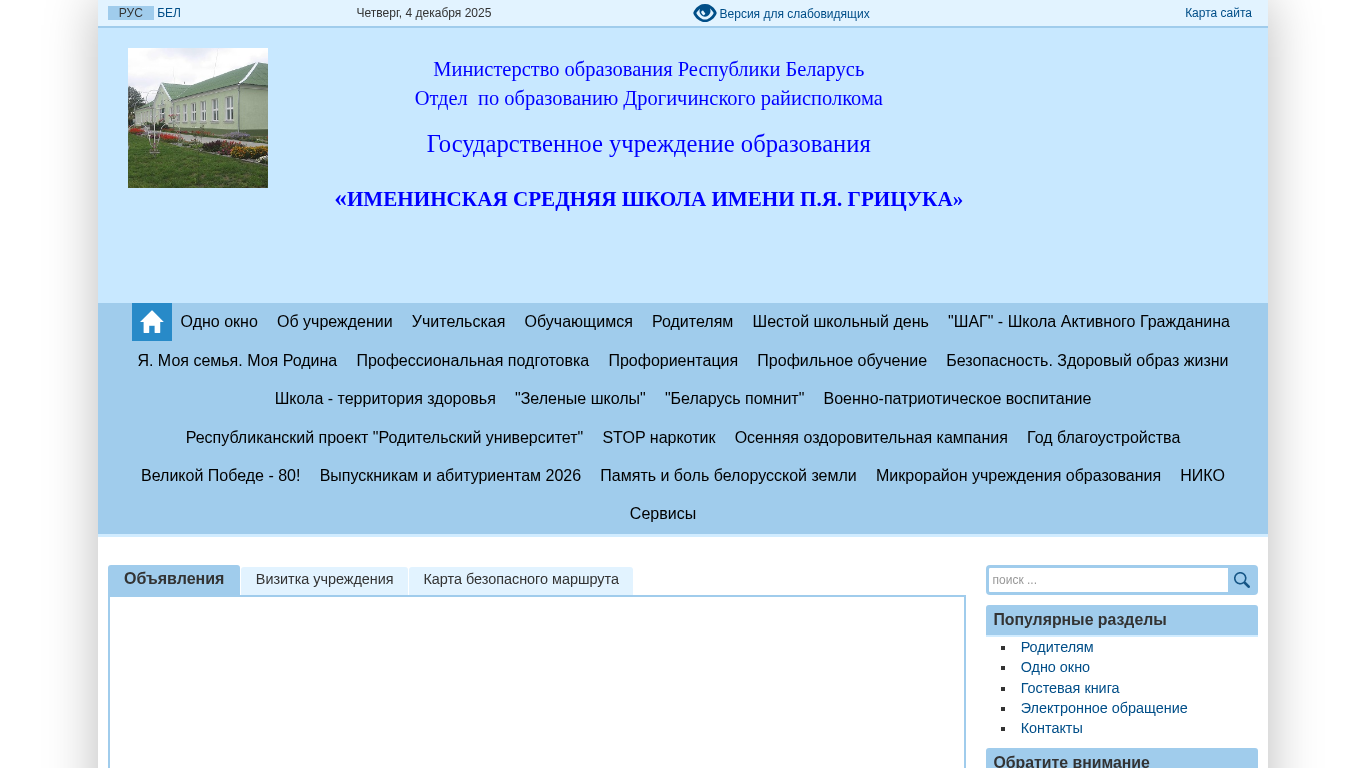Open the Сервисы menu
This screenshot has width=1366, height=768.
663,514
